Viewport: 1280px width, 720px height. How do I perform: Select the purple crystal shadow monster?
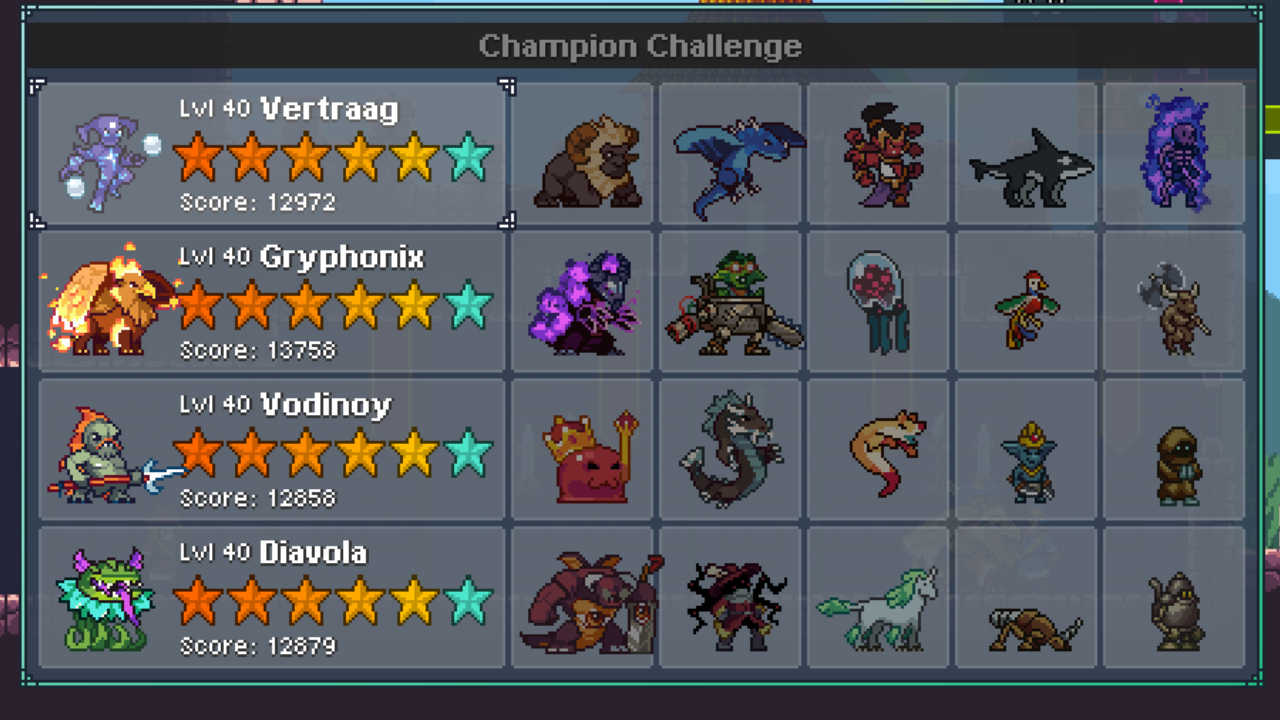pyautogui.click(x=582, y=302)
